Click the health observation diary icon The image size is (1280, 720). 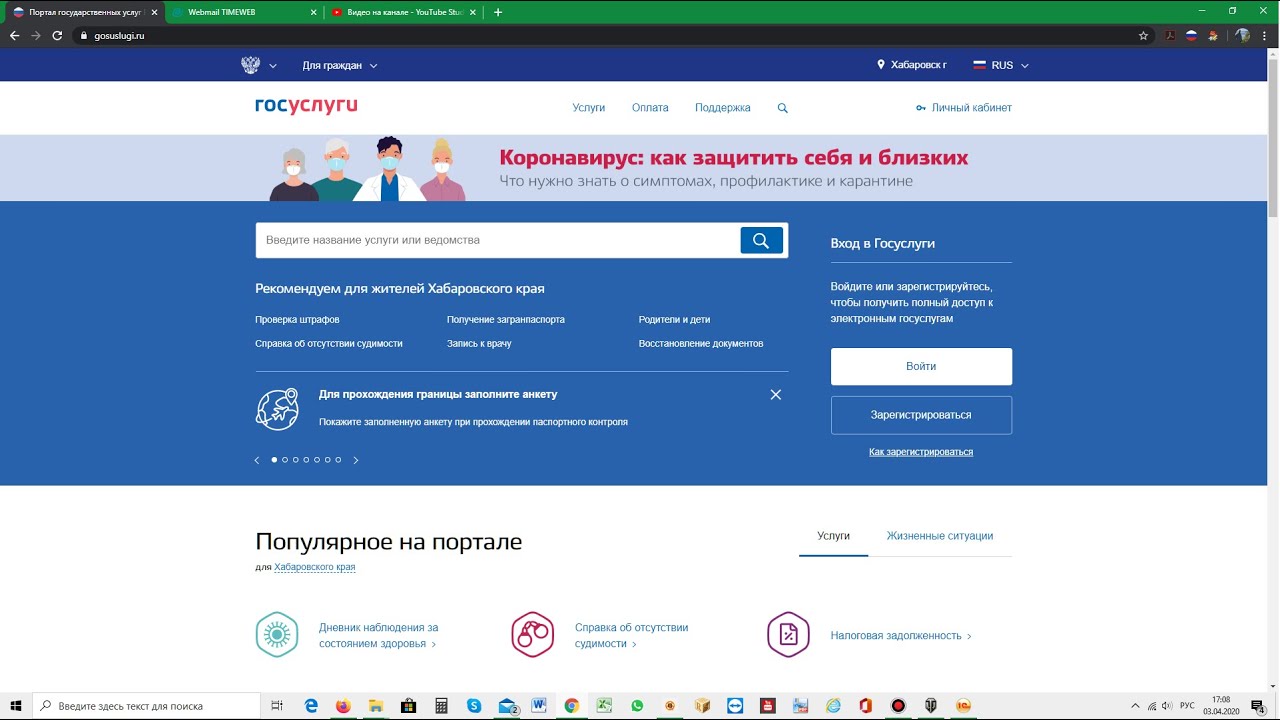click(277, 635)
